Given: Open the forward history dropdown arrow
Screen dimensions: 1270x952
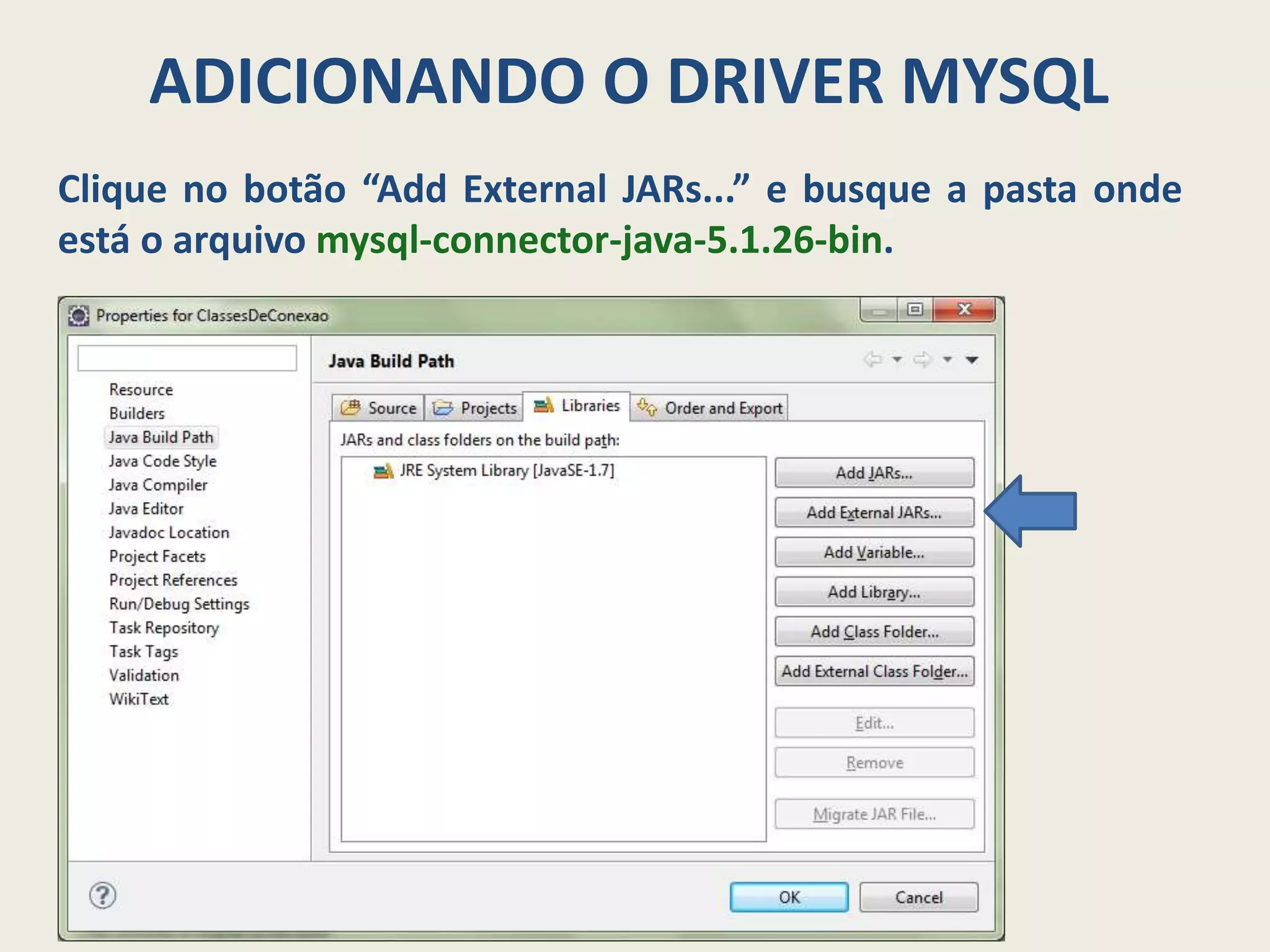Looking at the screenshot, I should [x=948, y=359].
